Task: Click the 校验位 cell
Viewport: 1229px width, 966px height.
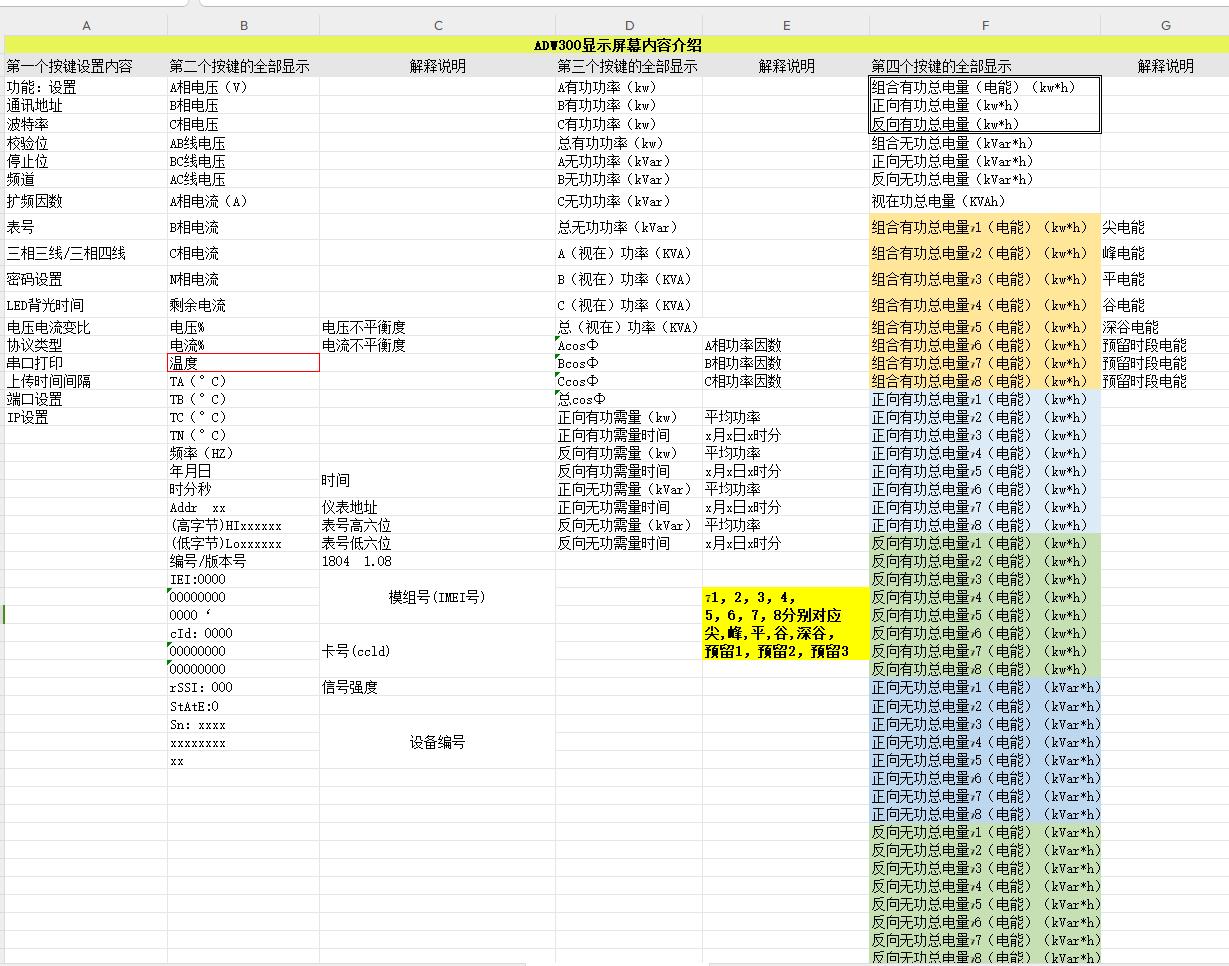Action: coord(86,143)
